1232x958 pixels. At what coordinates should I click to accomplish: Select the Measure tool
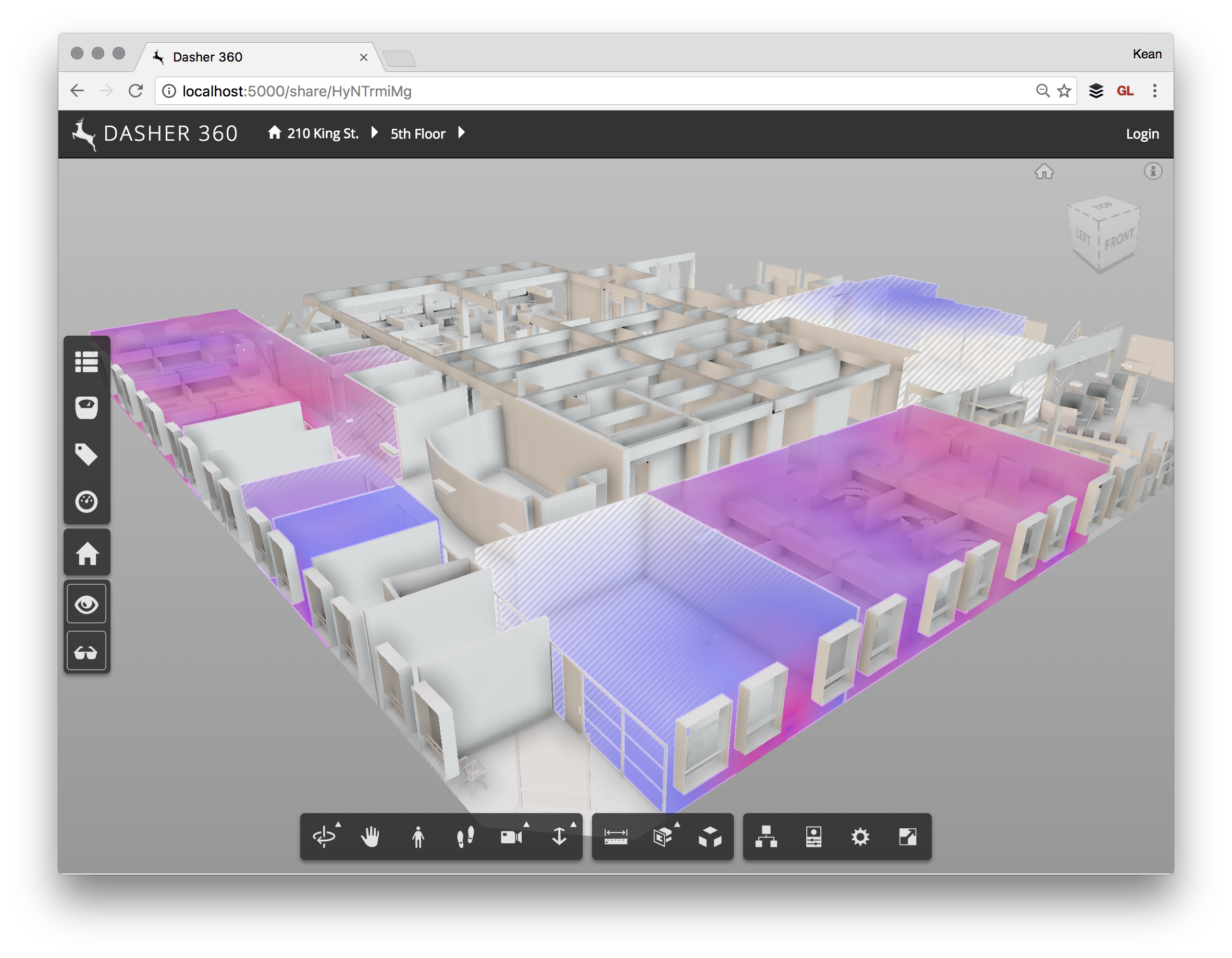[615, 837]
